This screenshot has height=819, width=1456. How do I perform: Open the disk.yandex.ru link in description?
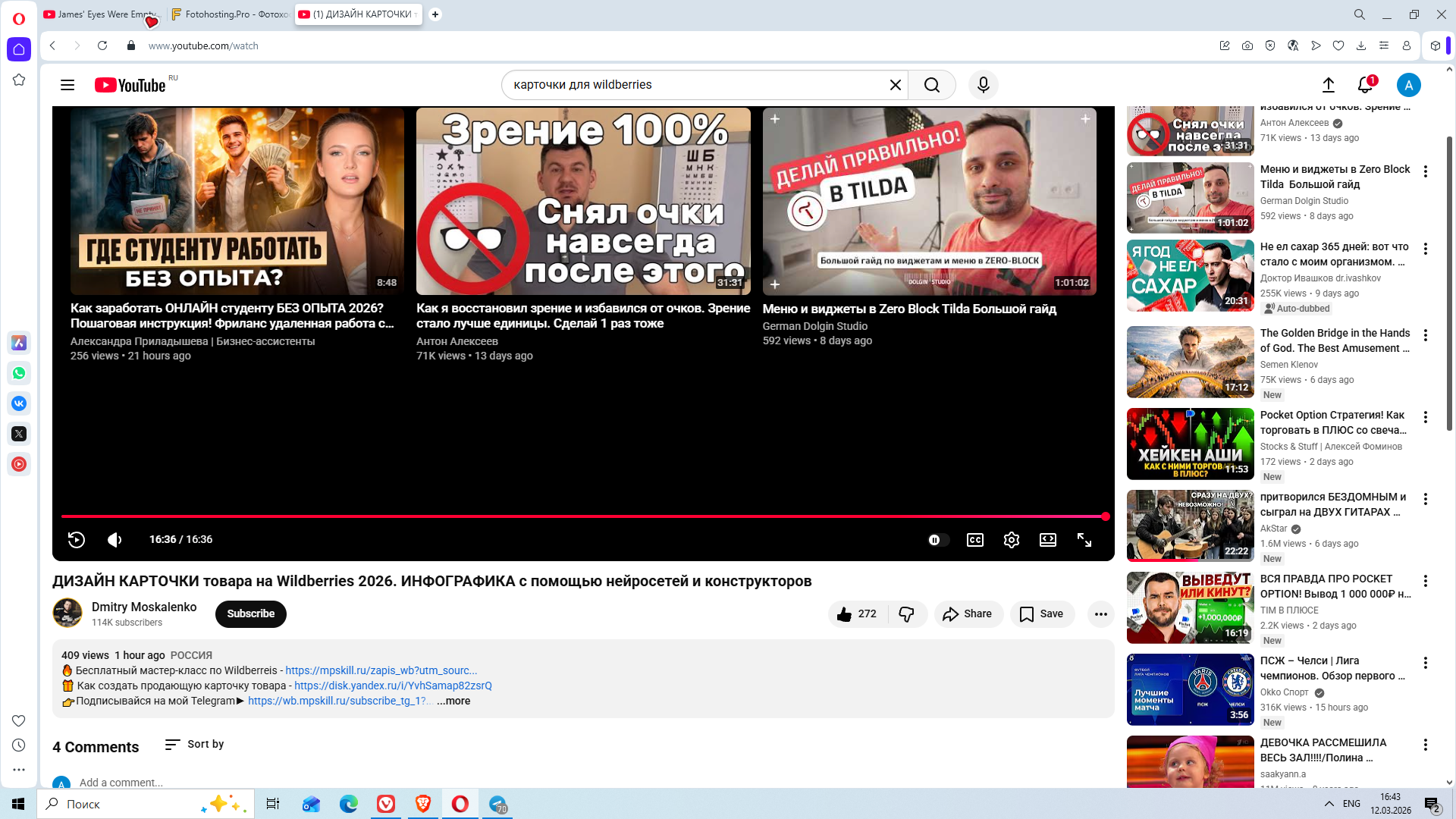click(x=393, y=686)
